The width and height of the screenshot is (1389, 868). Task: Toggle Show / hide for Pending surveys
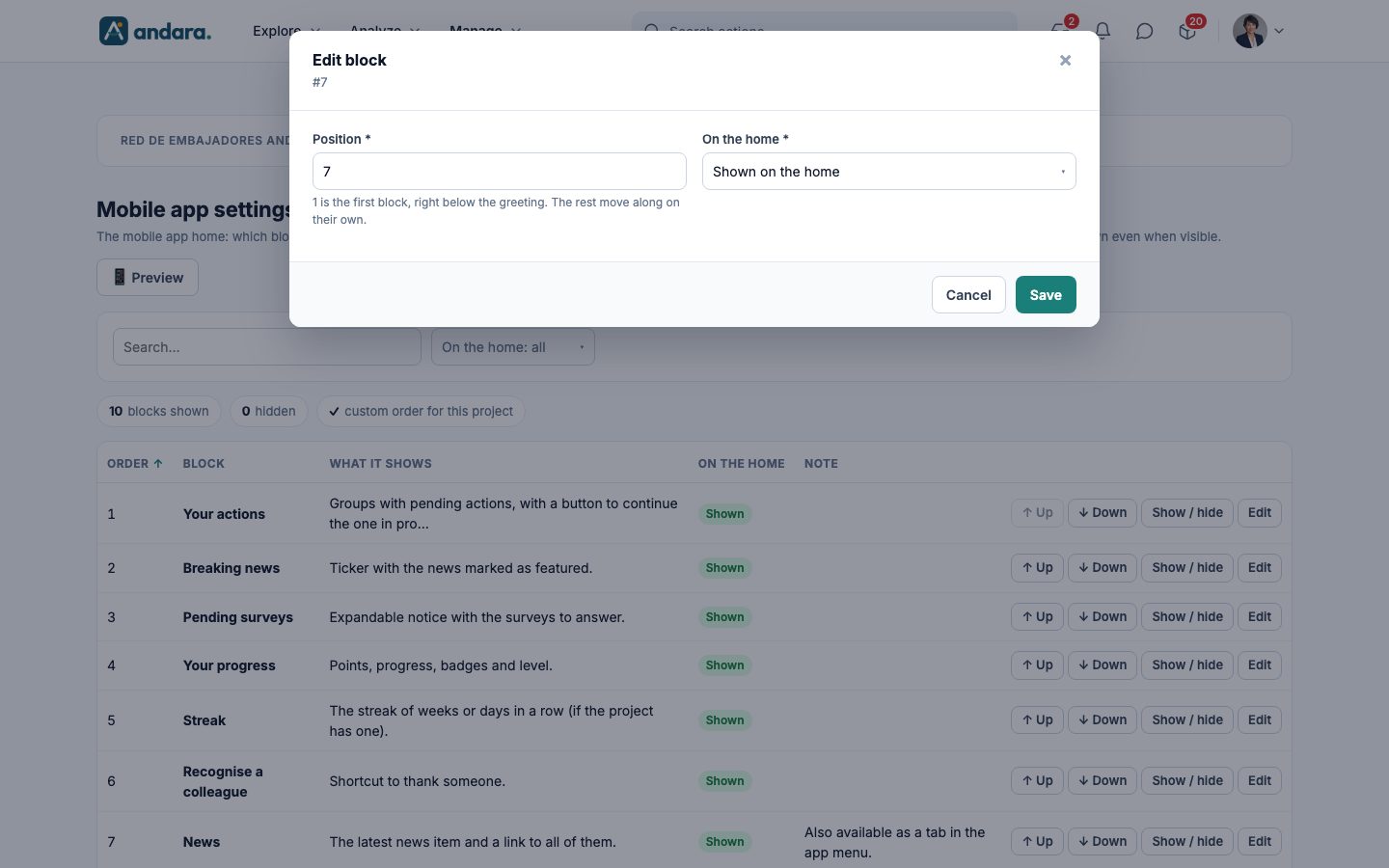pos(1187,617)
